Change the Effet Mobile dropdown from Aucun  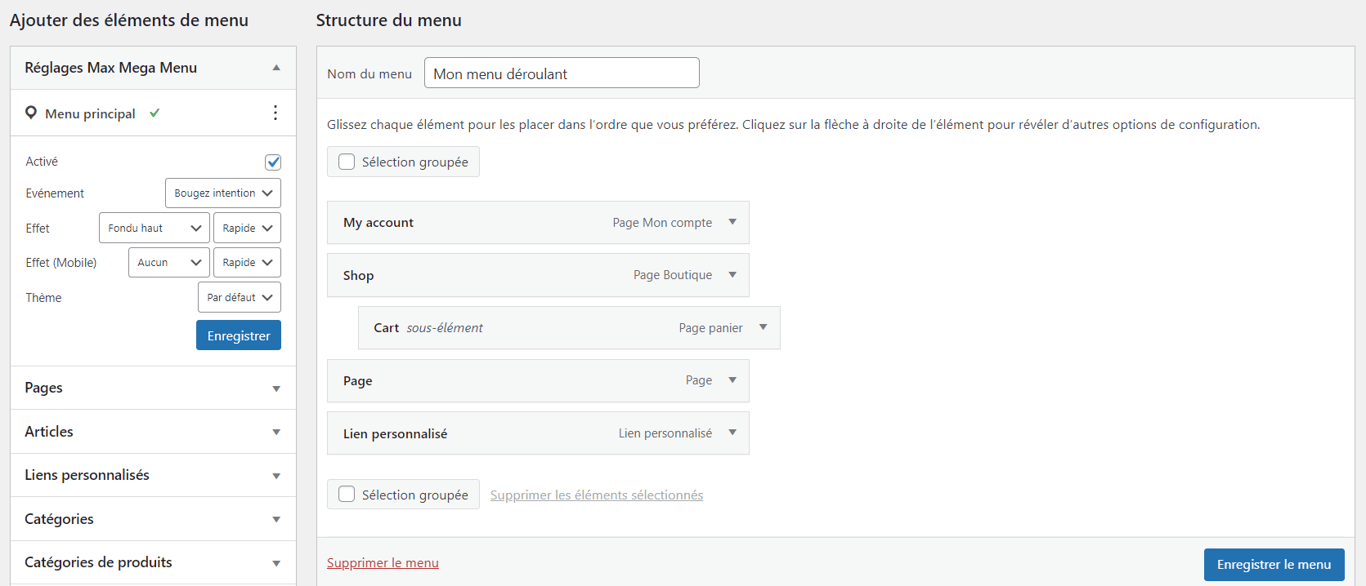(168, 262)
